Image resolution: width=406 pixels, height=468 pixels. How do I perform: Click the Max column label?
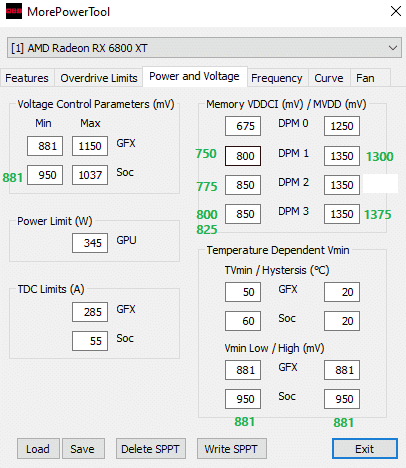pyautogui.click(x=90, y=123)
